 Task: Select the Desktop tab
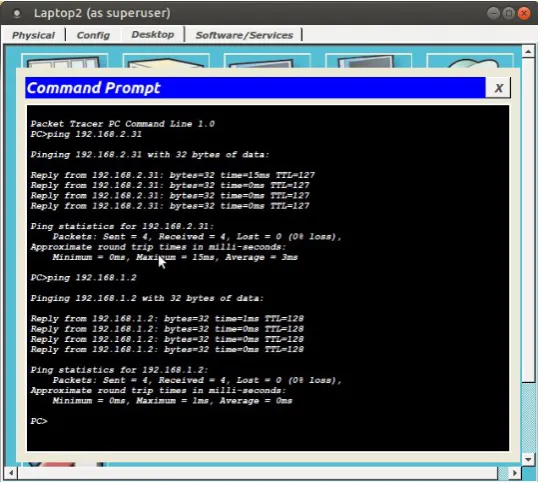[x=153, y=35]
